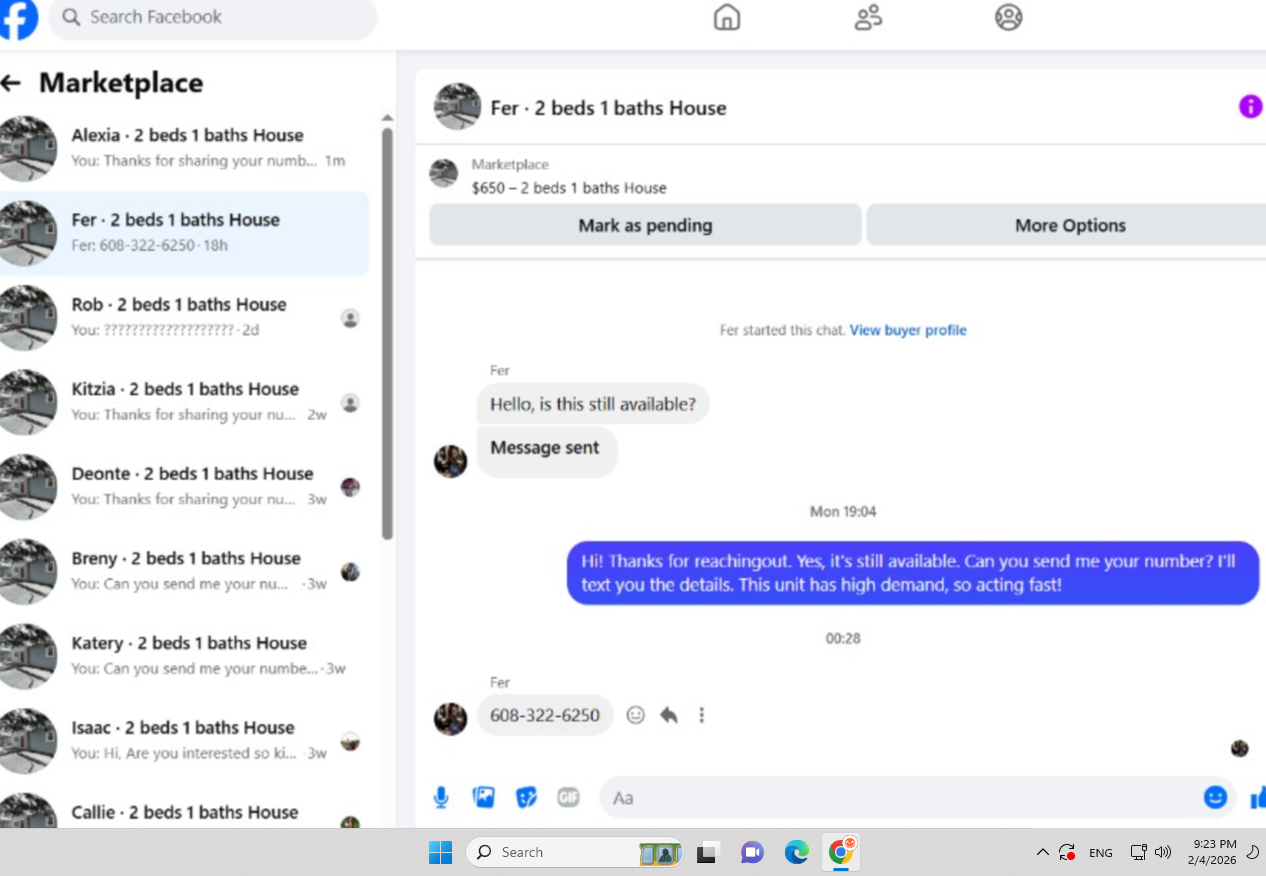
Task: Open Deonte's conversation
Action: [185, 486]
